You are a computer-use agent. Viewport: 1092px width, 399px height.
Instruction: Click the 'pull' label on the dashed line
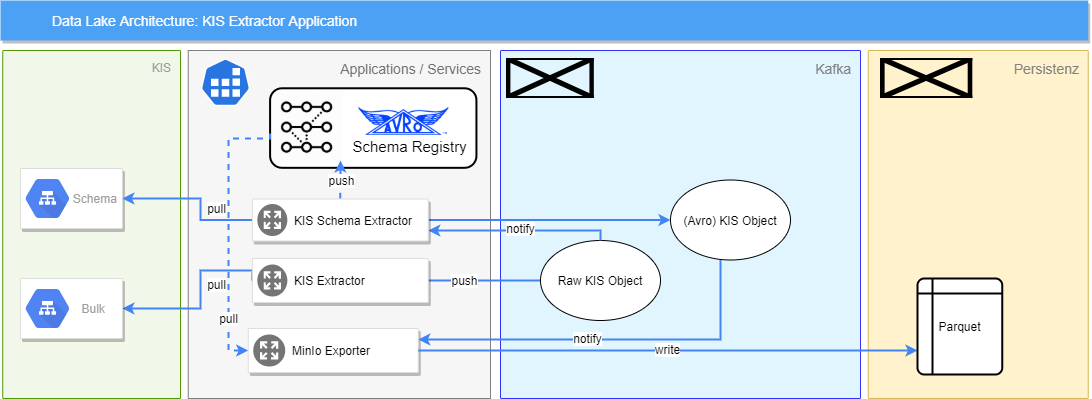tap(228, 319)
